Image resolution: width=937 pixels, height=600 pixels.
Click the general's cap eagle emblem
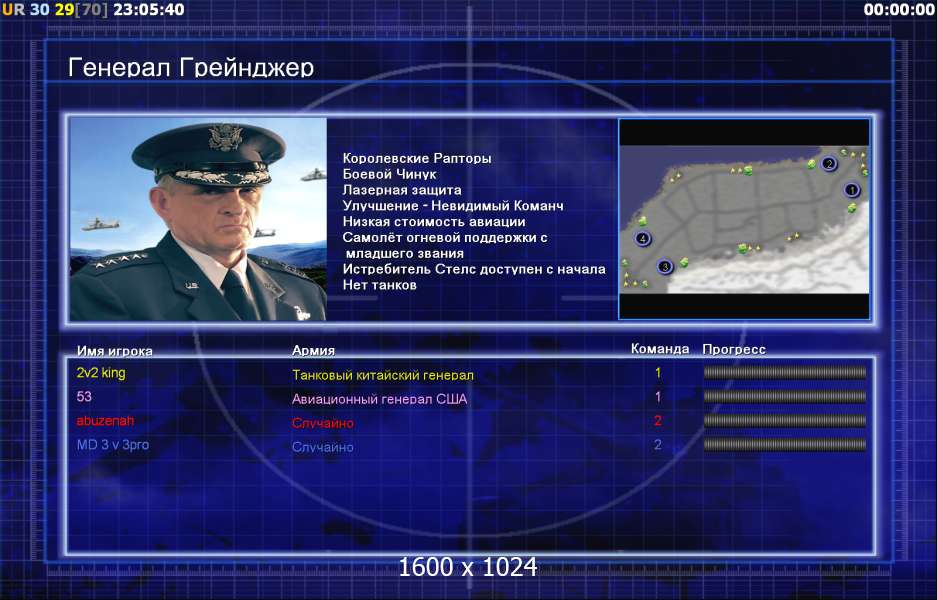(x=225, y=137)
